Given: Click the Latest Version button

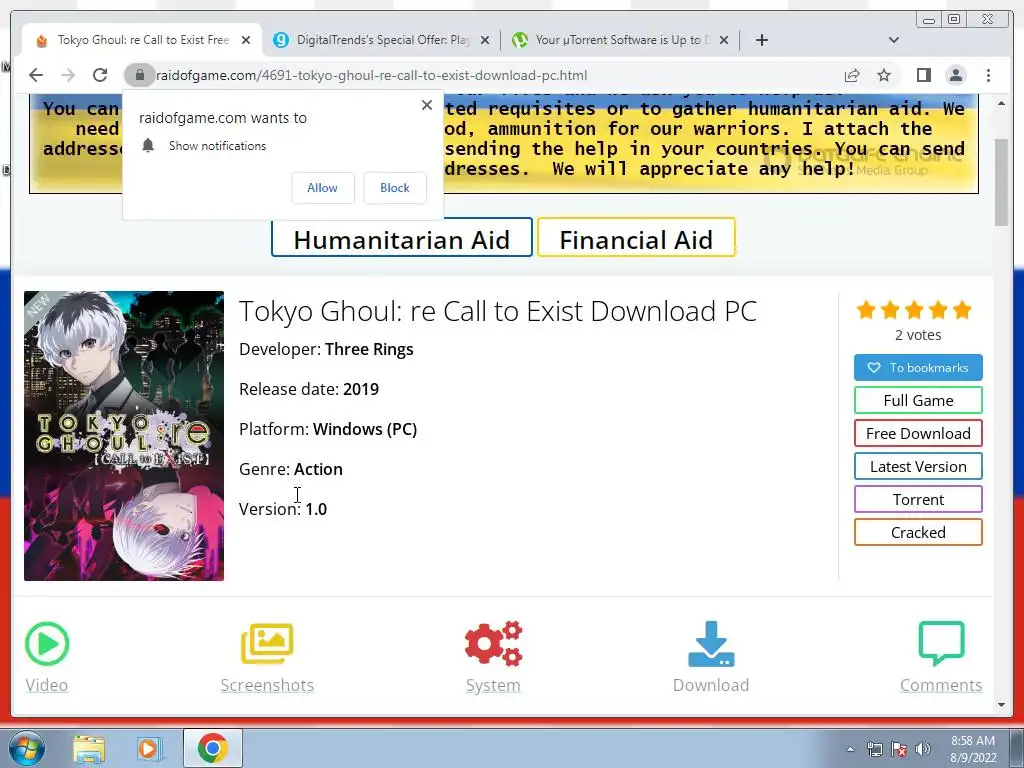Looking at the screenshot, I should [918, 466].
